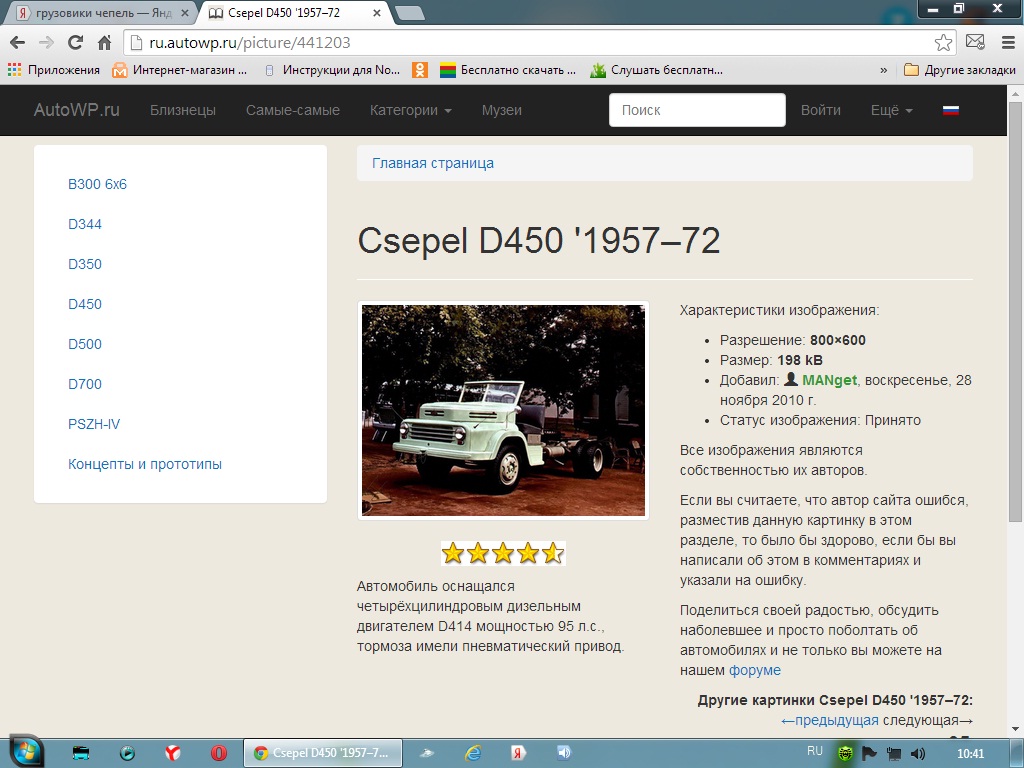This screenshot has width=1024, height=768.
Task: Go to the browser home page icon
Action: [x=104, y=43]
